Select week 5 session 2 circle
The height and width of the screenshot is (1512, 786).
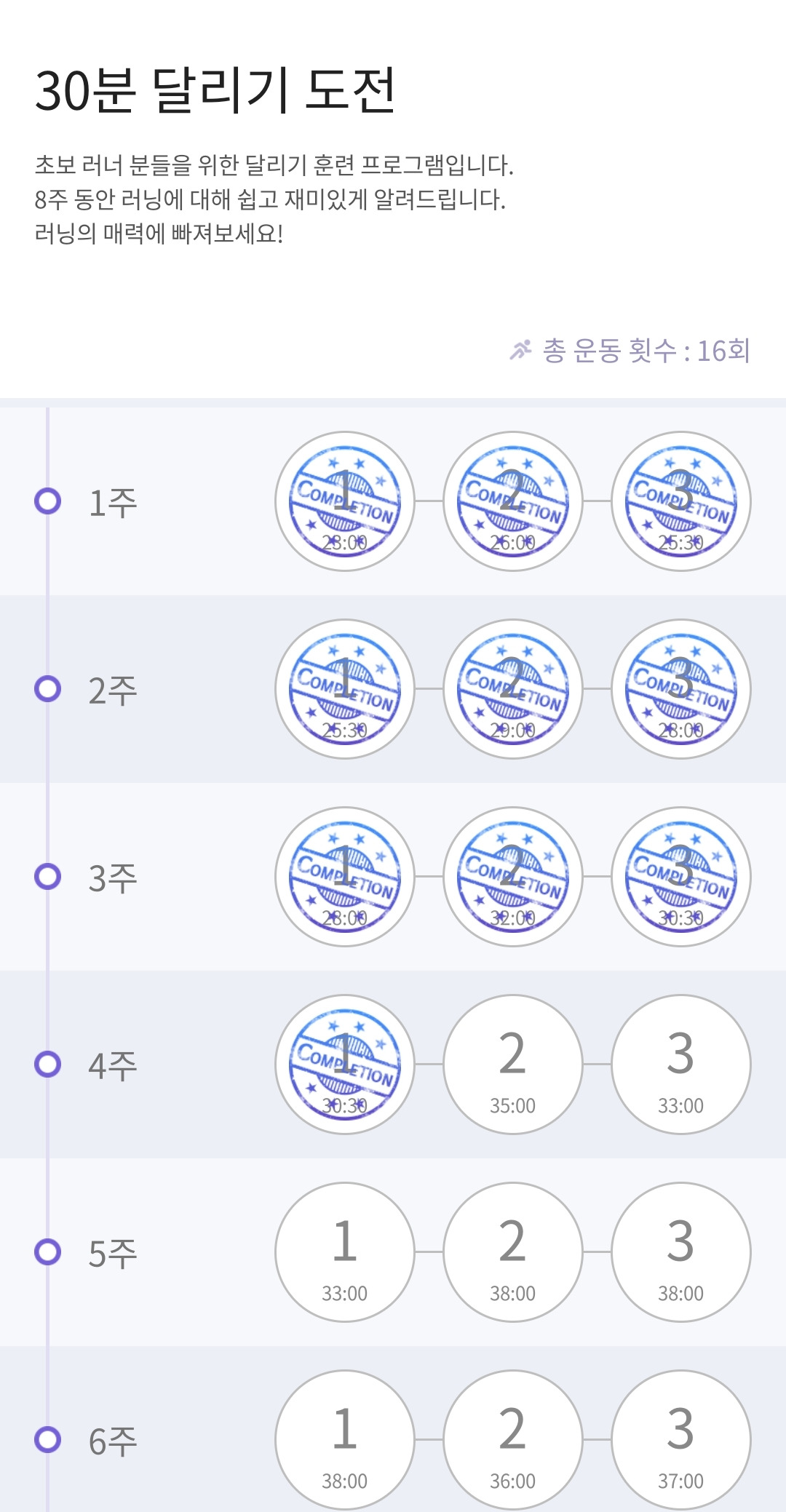point(513,1252)
